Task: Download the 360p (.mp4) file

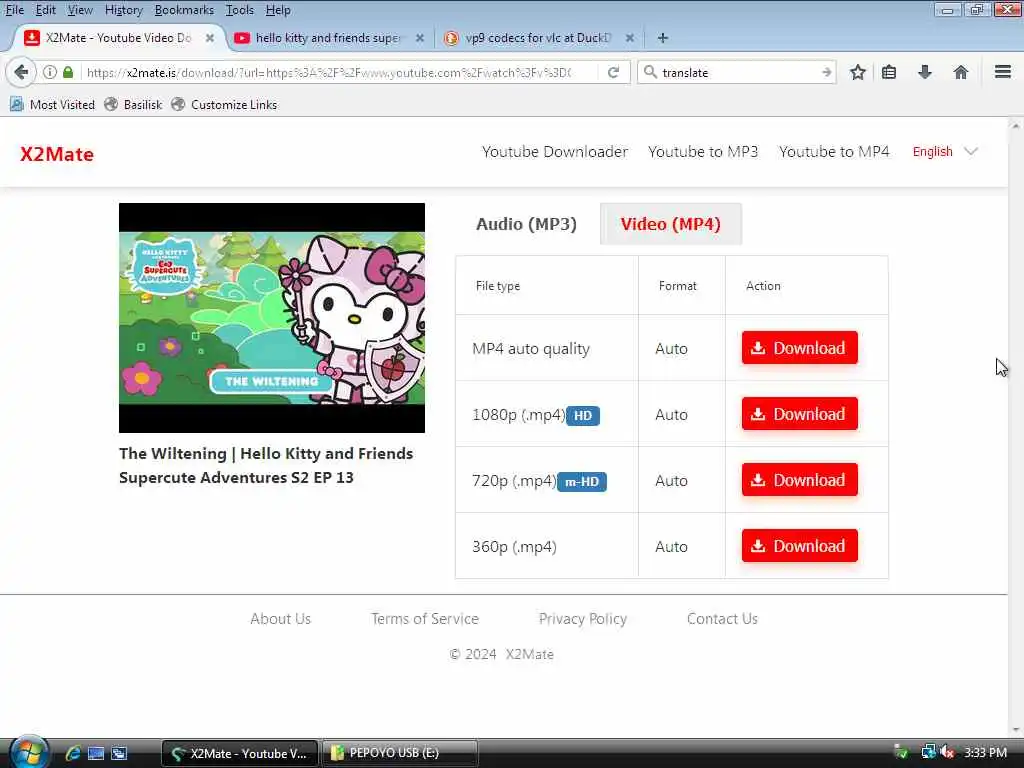Action: (x=799, y=545)
